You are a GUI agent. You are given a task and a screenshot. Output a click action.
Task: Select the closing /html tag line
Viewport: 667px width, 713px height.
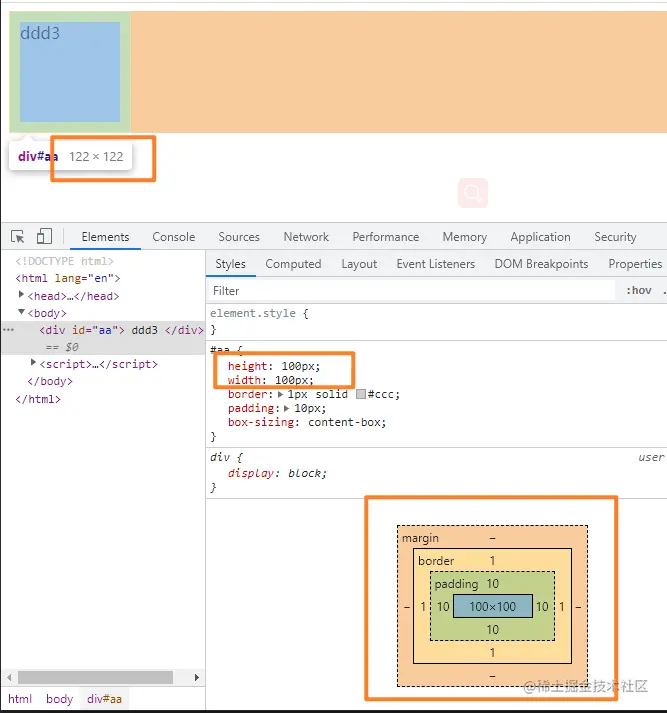(38, 399)
